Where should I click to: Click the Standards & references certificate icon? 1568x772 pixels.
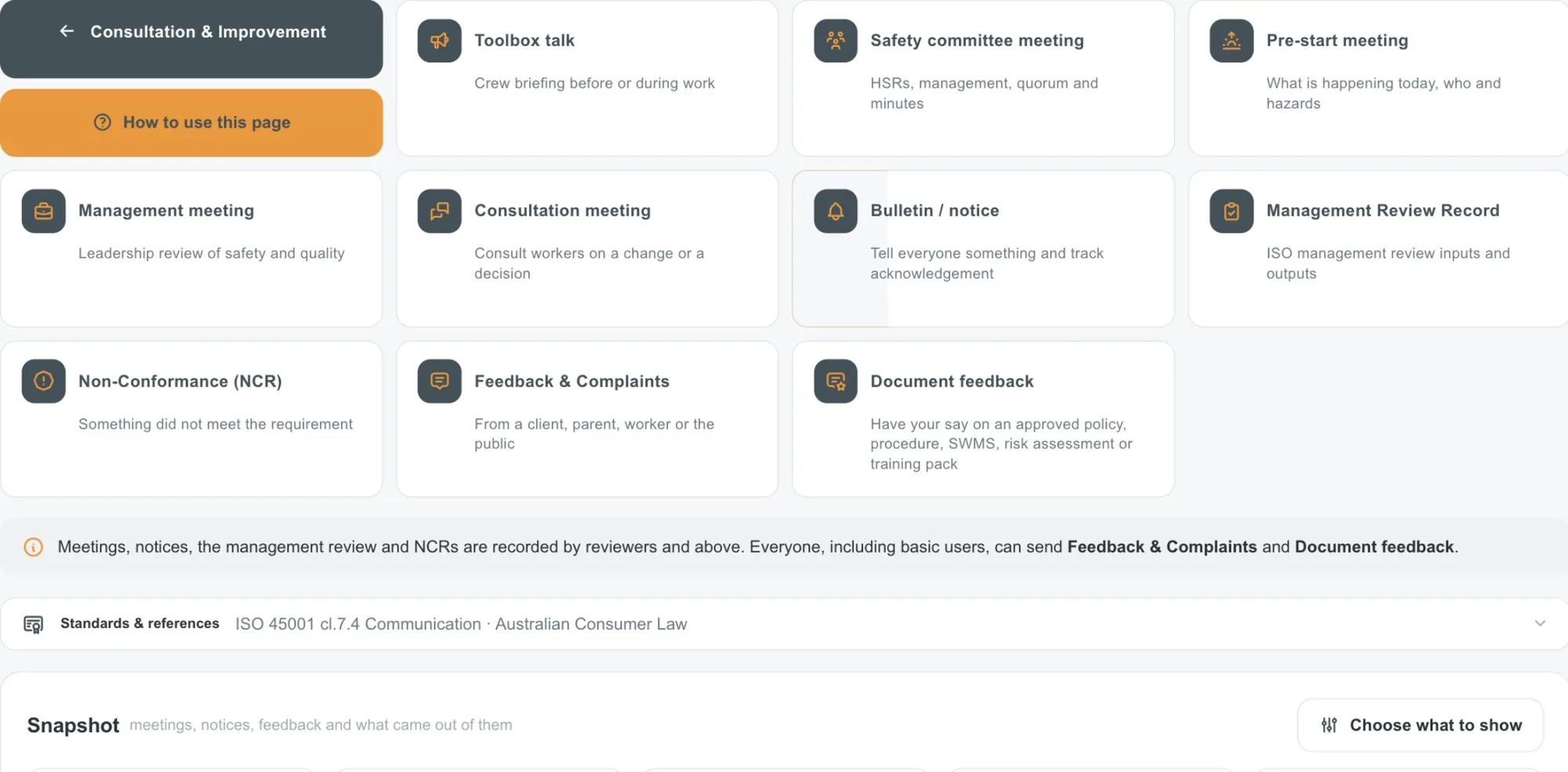(x=33, y=625)
